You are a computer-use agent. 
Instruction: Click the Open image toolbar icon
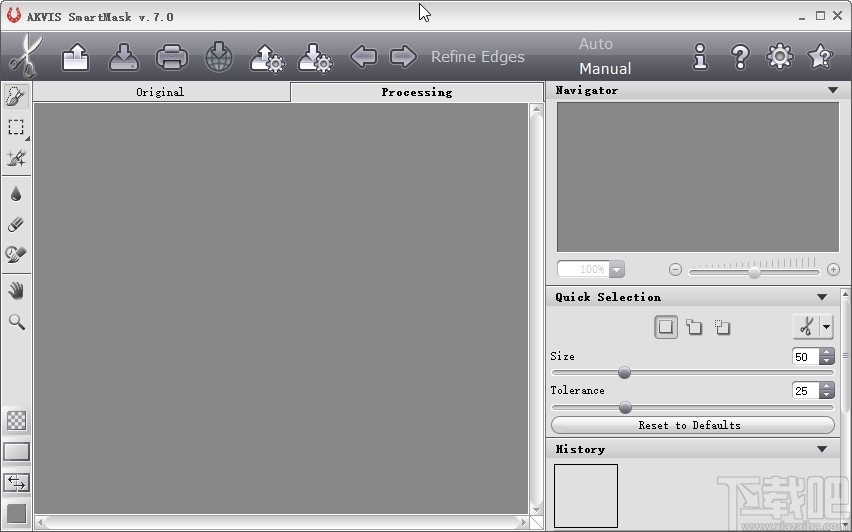pyautogui.click(x=76, y=57)
